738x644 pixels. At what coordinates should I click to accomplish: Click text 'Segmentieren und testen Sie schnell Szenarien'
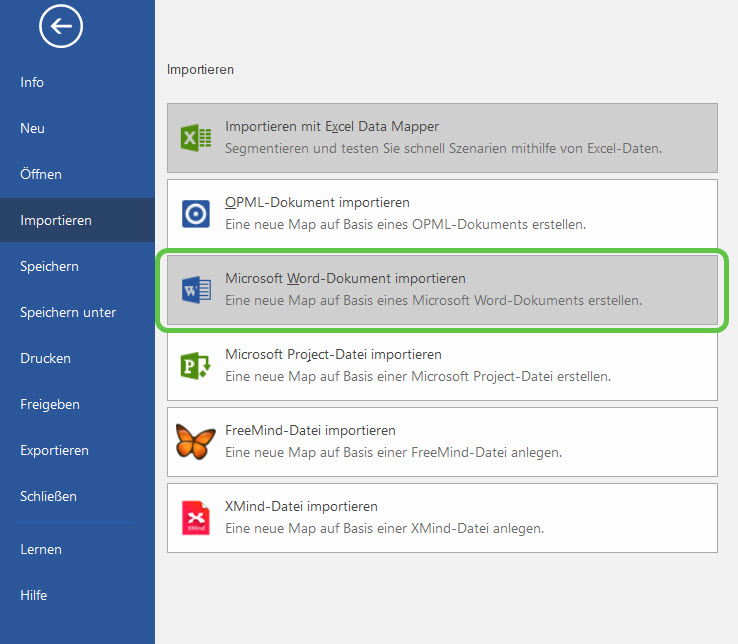[x=367, y=149]
